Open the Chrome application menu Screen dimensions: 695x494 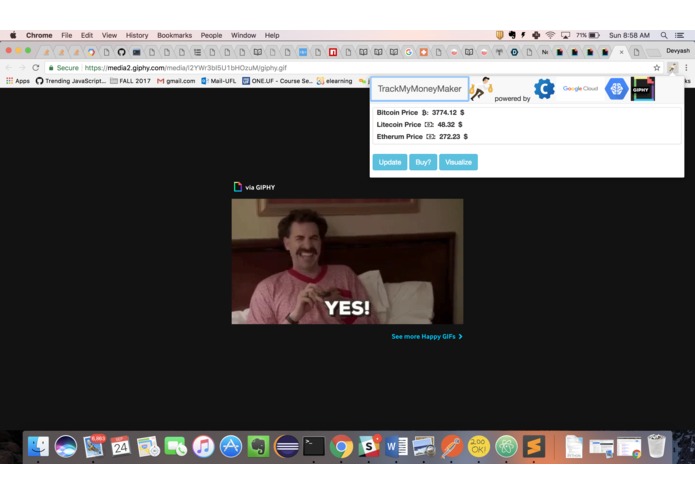tap(39, 35)
